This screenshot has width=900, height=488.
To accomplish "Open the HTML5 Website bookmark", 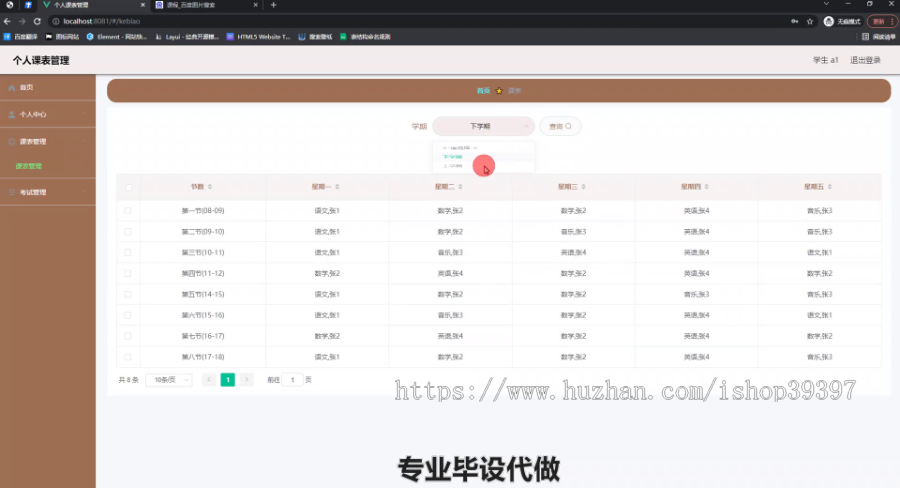I will click(259, 37).
